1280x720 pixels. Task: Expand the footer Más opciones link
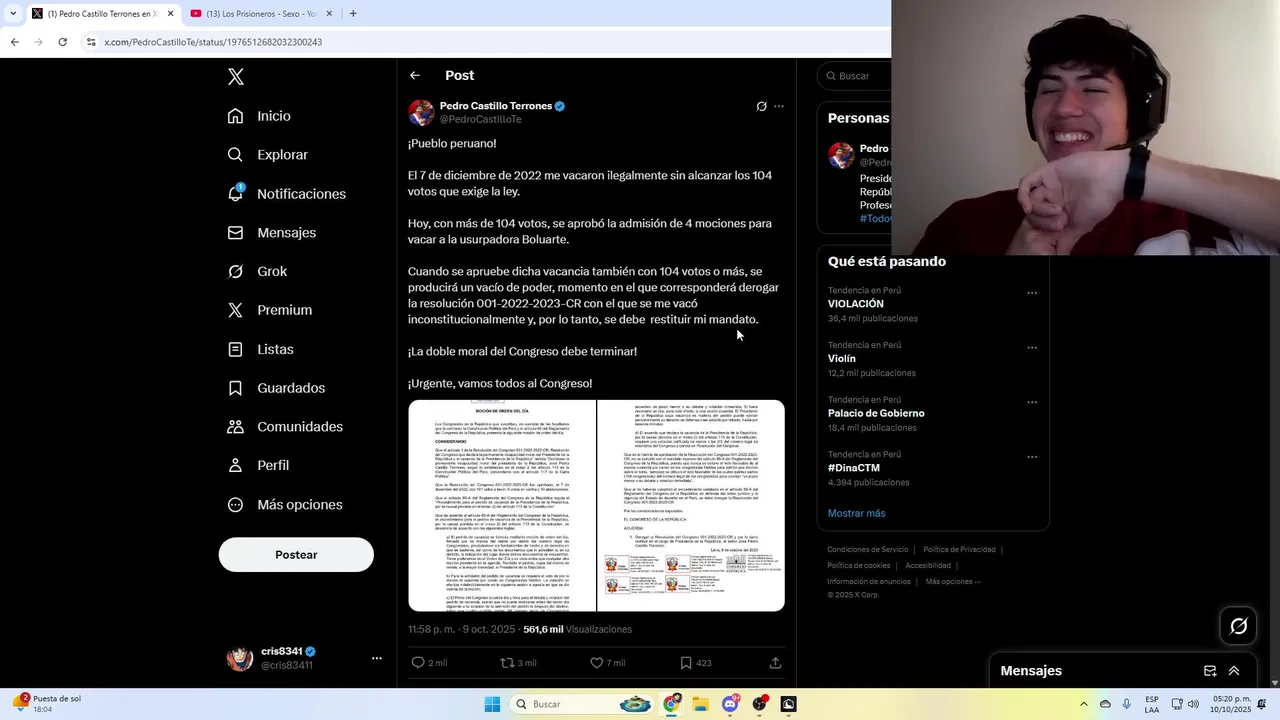click(953, 582)
